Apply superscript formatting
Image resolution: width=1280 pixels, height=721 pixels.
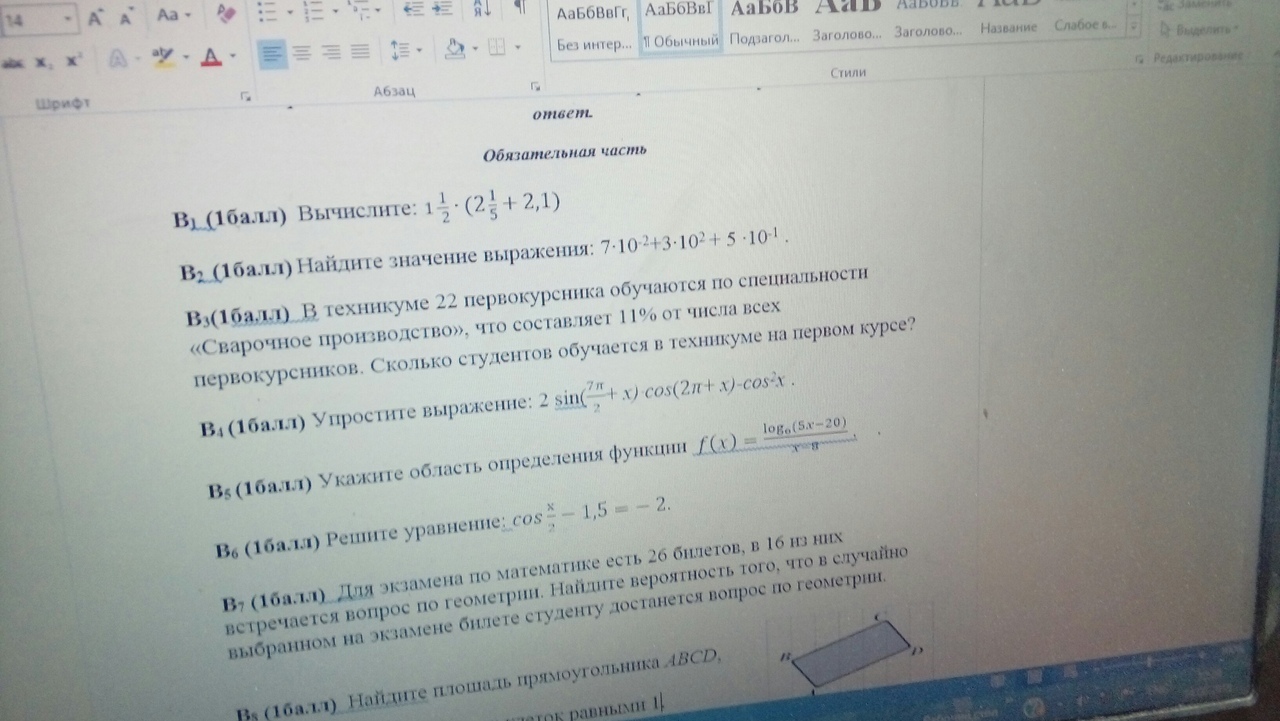point(71,58)
